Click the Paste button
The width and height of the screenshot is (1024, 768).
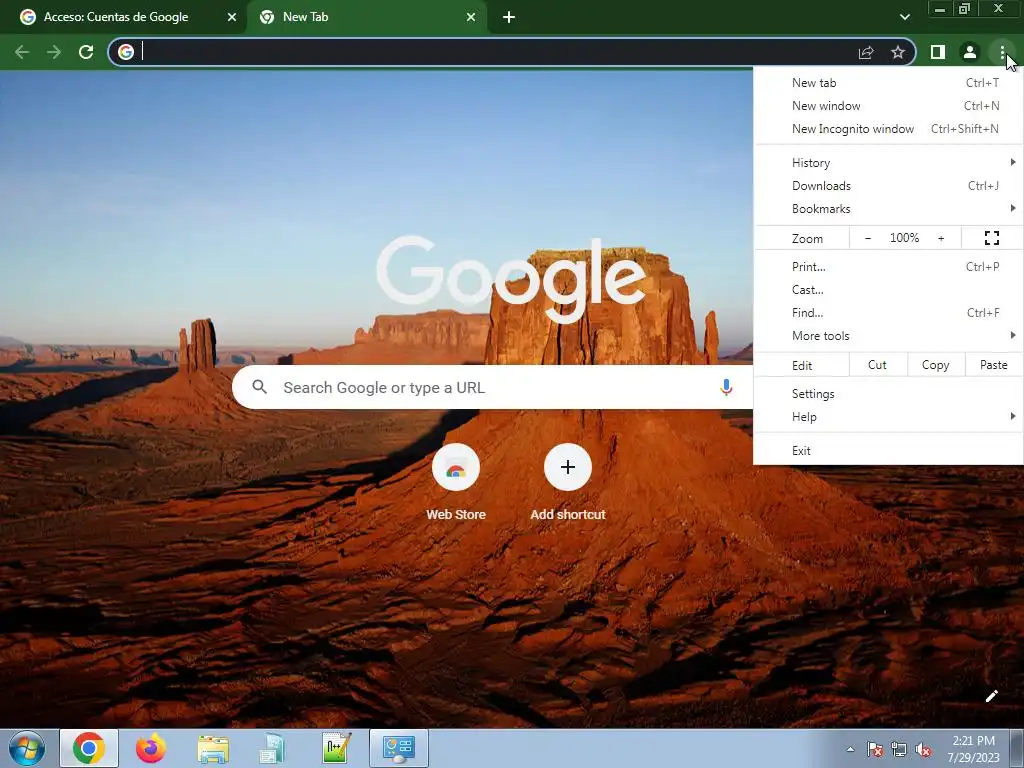993,365
